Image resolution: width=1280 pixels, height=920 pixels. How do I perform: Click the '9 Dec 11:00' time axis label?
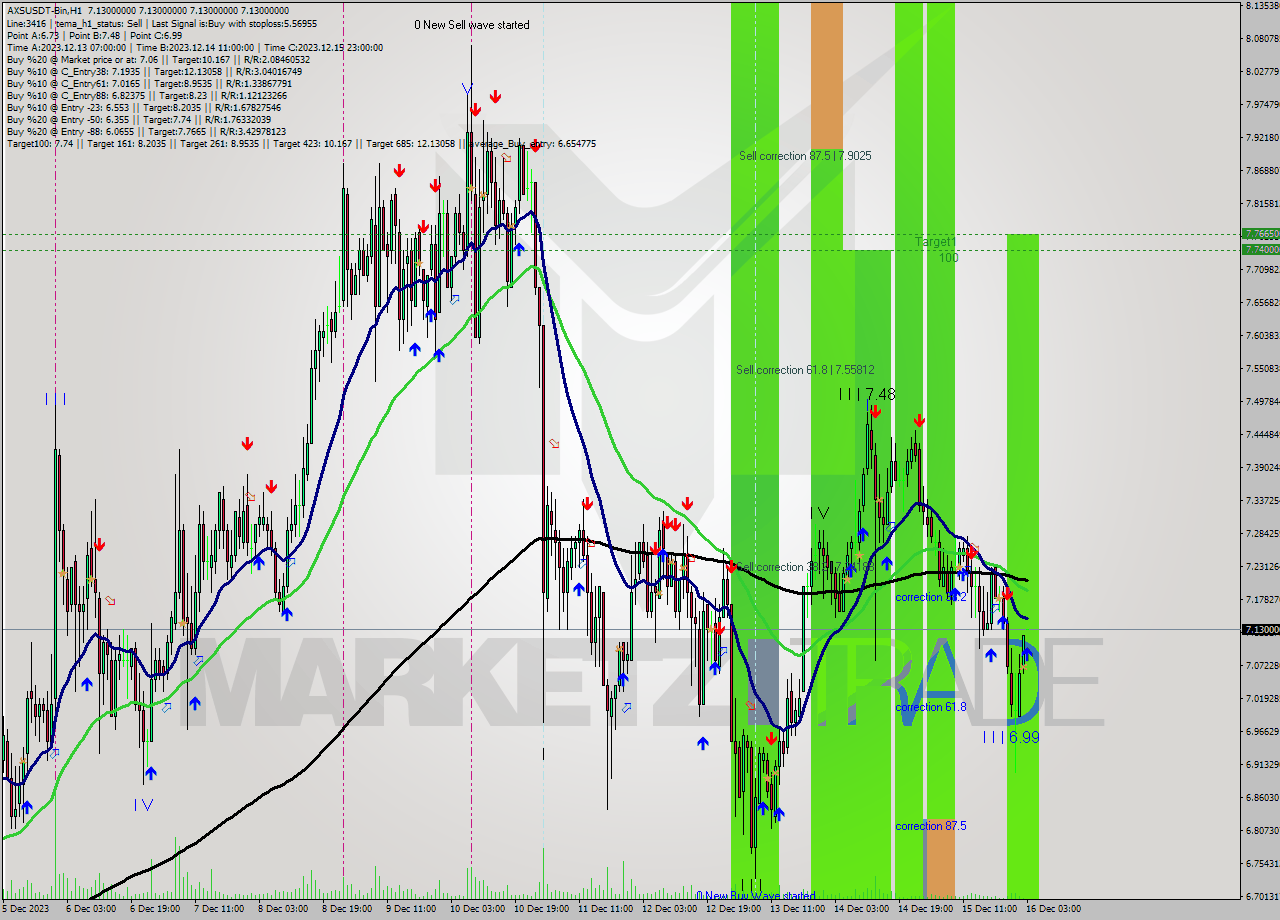(411, 909)
